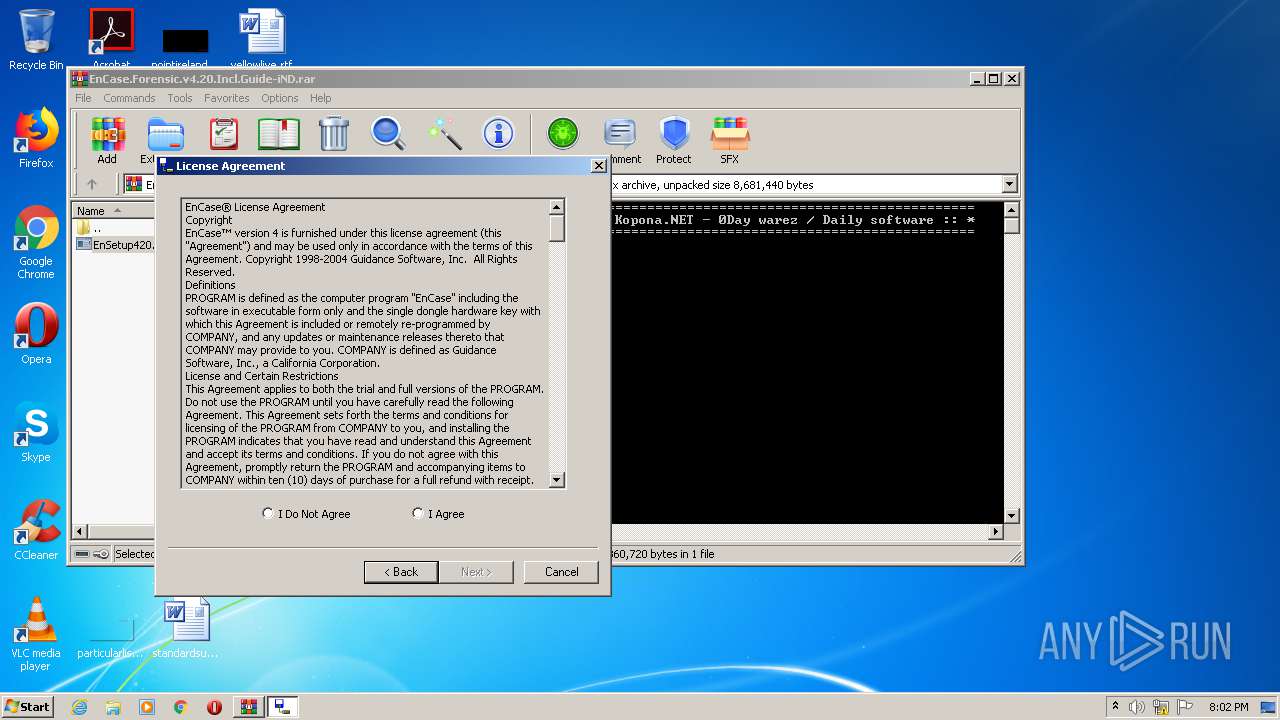Viewport: 1280px width, 720px height.
Task: Open the yellowlive.rtf desktop document
Action: click(x=262, y=38)
